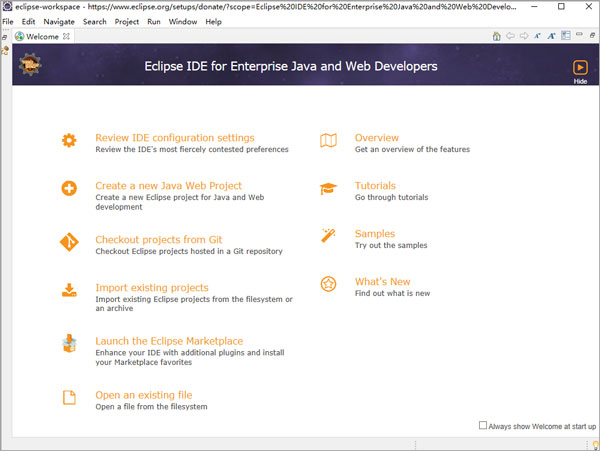This screenshot has height=451, width=600.
Task: Click the What's New star icon
Action: (x=328, y=284)
